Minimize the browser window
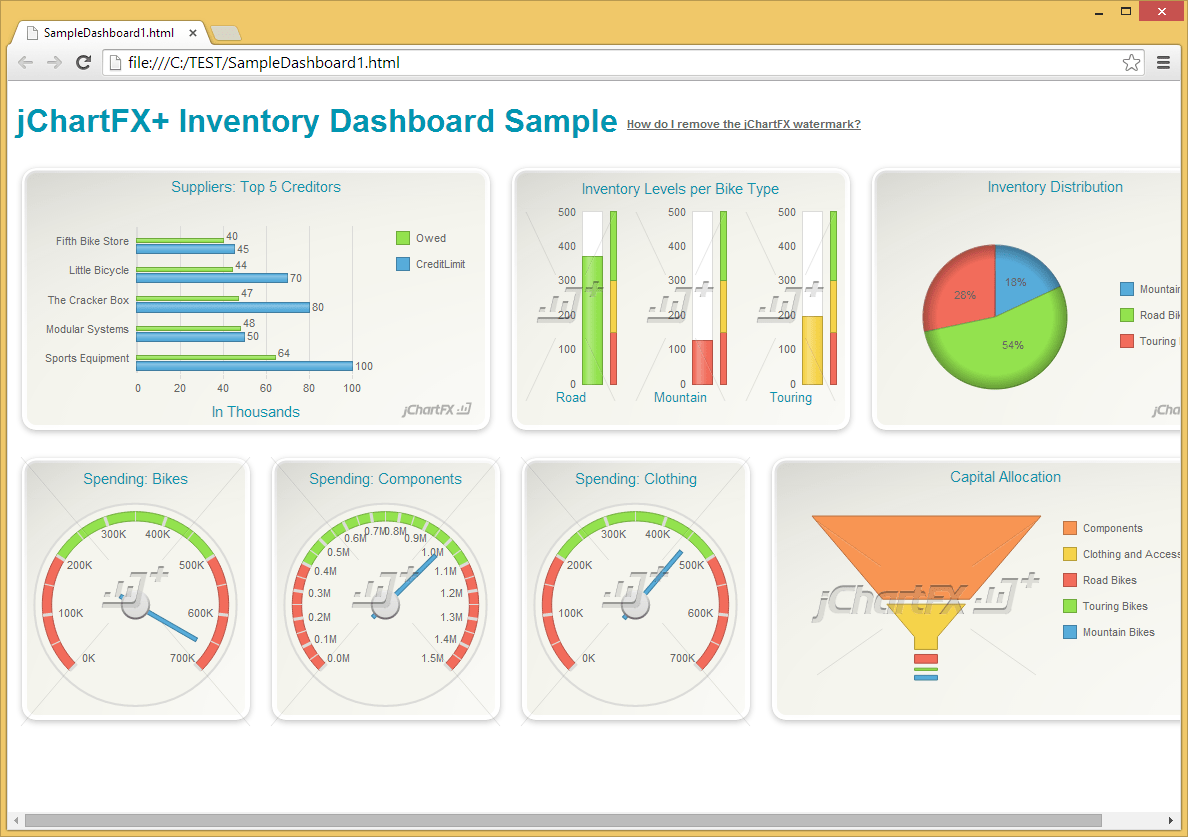The width and height of the screenshot is (1188, 837). coord(1099,12)
